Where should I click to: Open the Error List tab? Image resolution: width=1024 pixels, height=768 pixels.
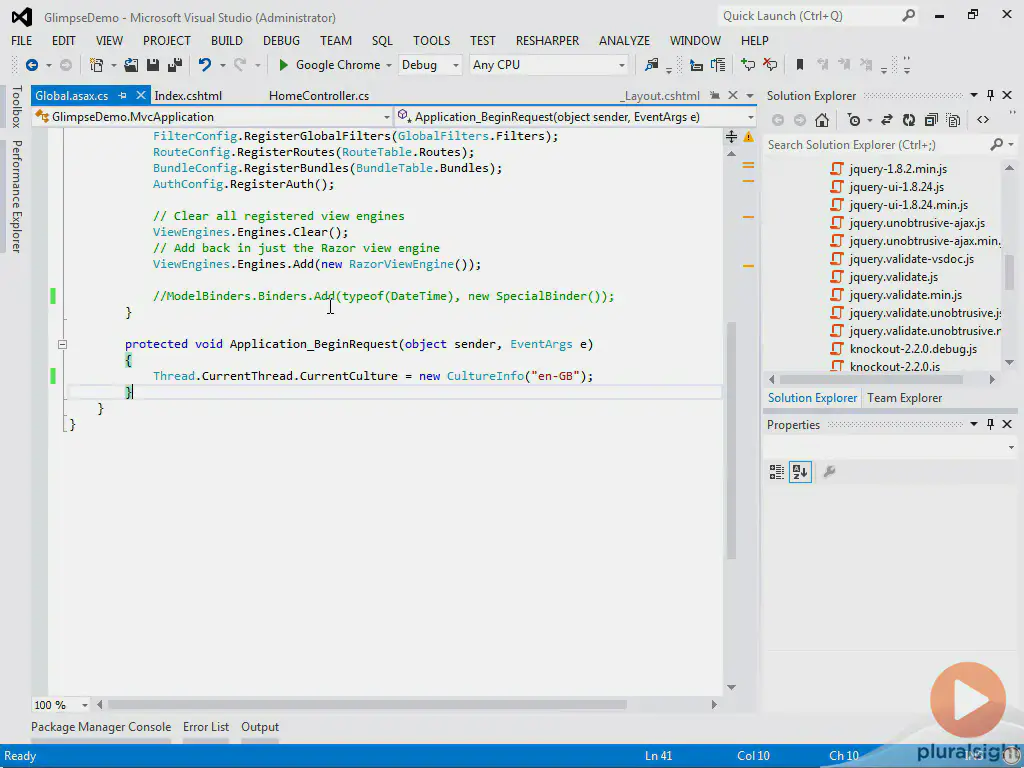(206, 727)
